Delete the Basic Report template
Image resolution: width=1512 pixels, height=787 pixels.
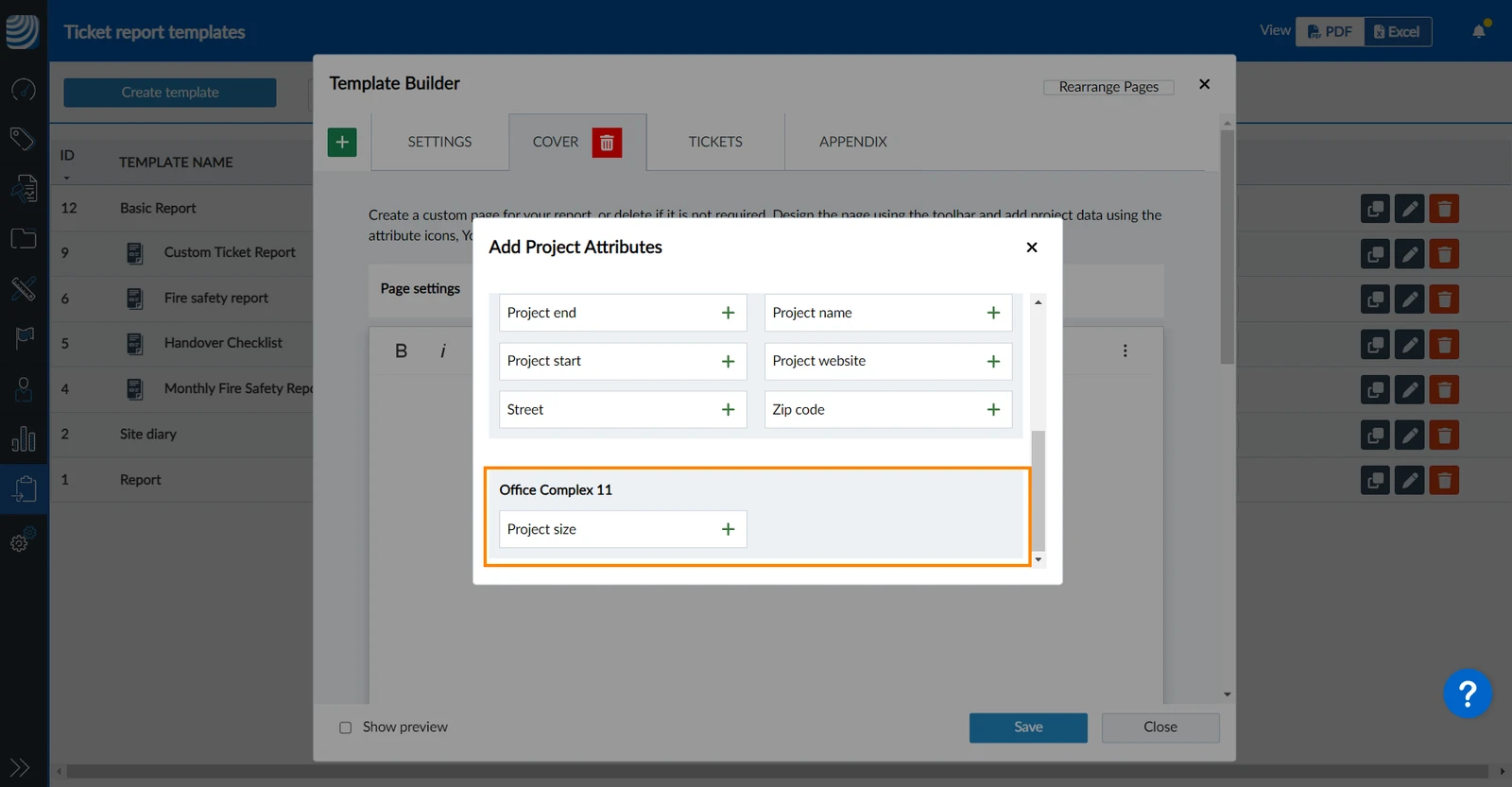click(x=1444, y=208)
